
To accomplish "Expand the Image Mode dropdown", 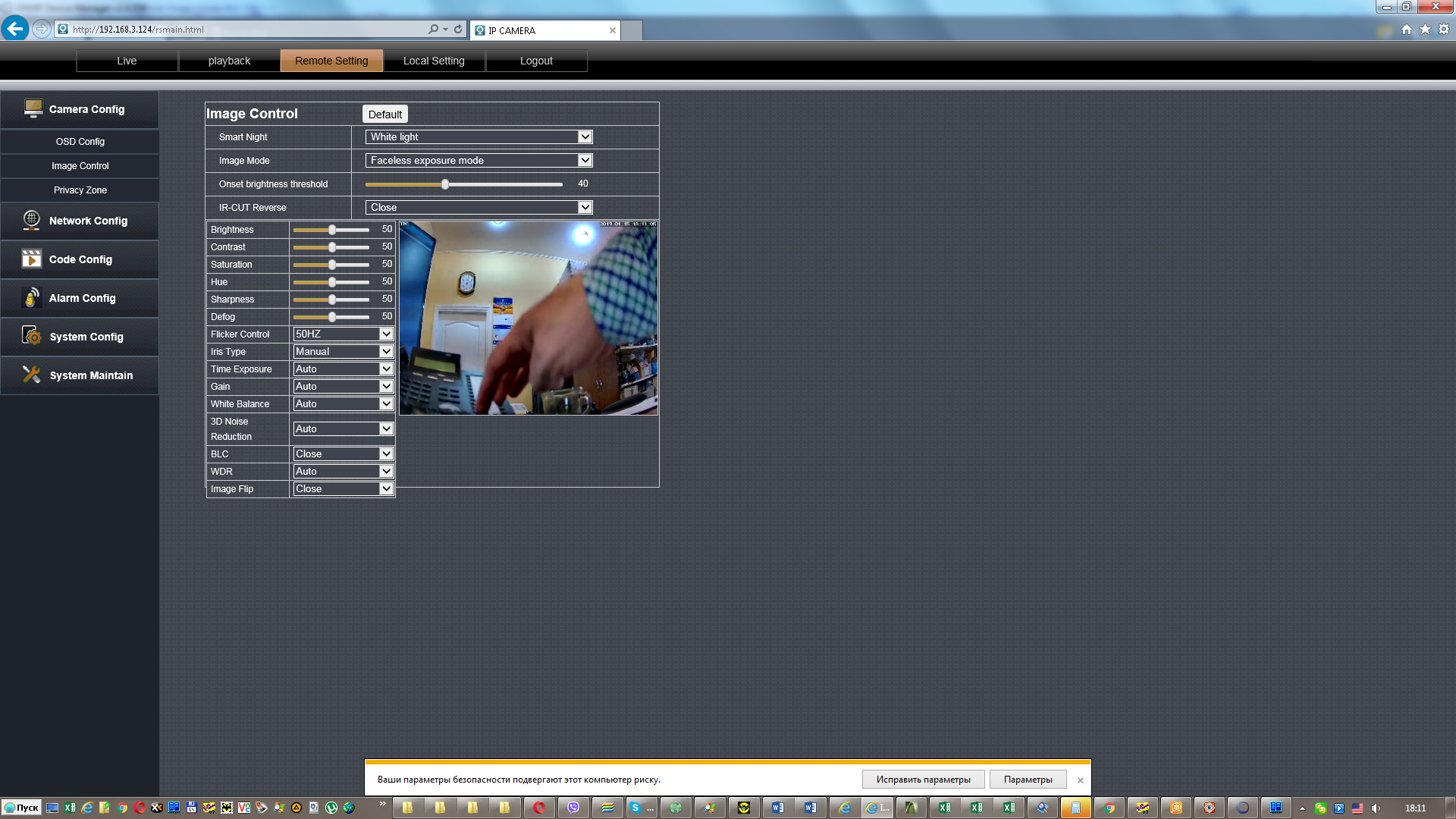I will point(479,161).
